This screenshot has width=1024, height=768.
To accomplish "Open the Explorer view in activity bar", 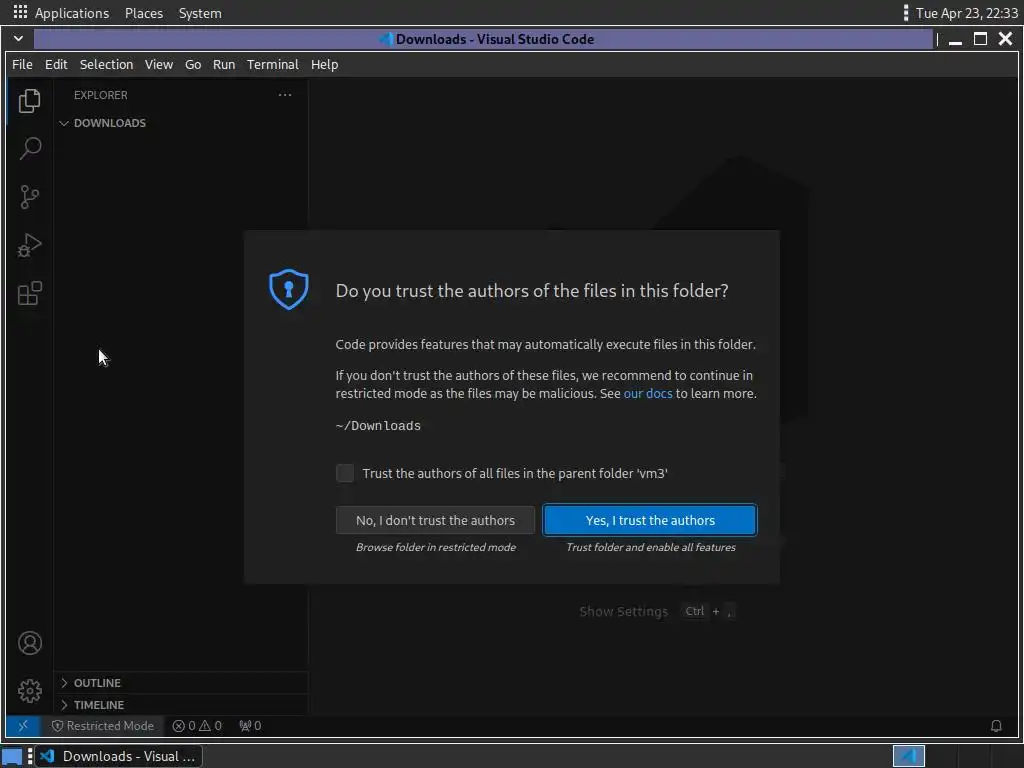I will click(x=29, y=101).
